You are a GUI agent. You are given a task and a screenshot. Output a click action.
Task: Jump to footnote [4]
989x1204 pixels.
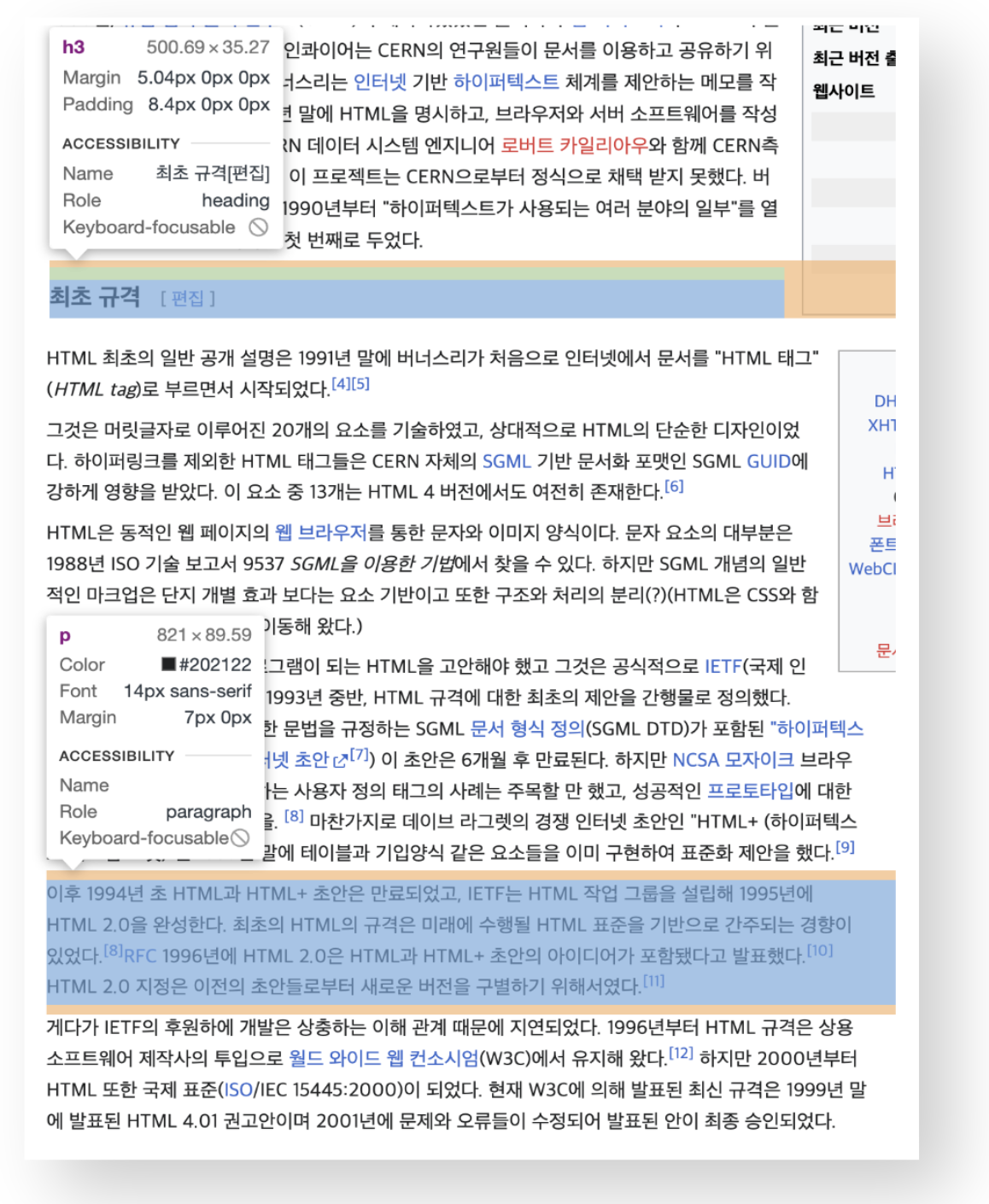341,383
